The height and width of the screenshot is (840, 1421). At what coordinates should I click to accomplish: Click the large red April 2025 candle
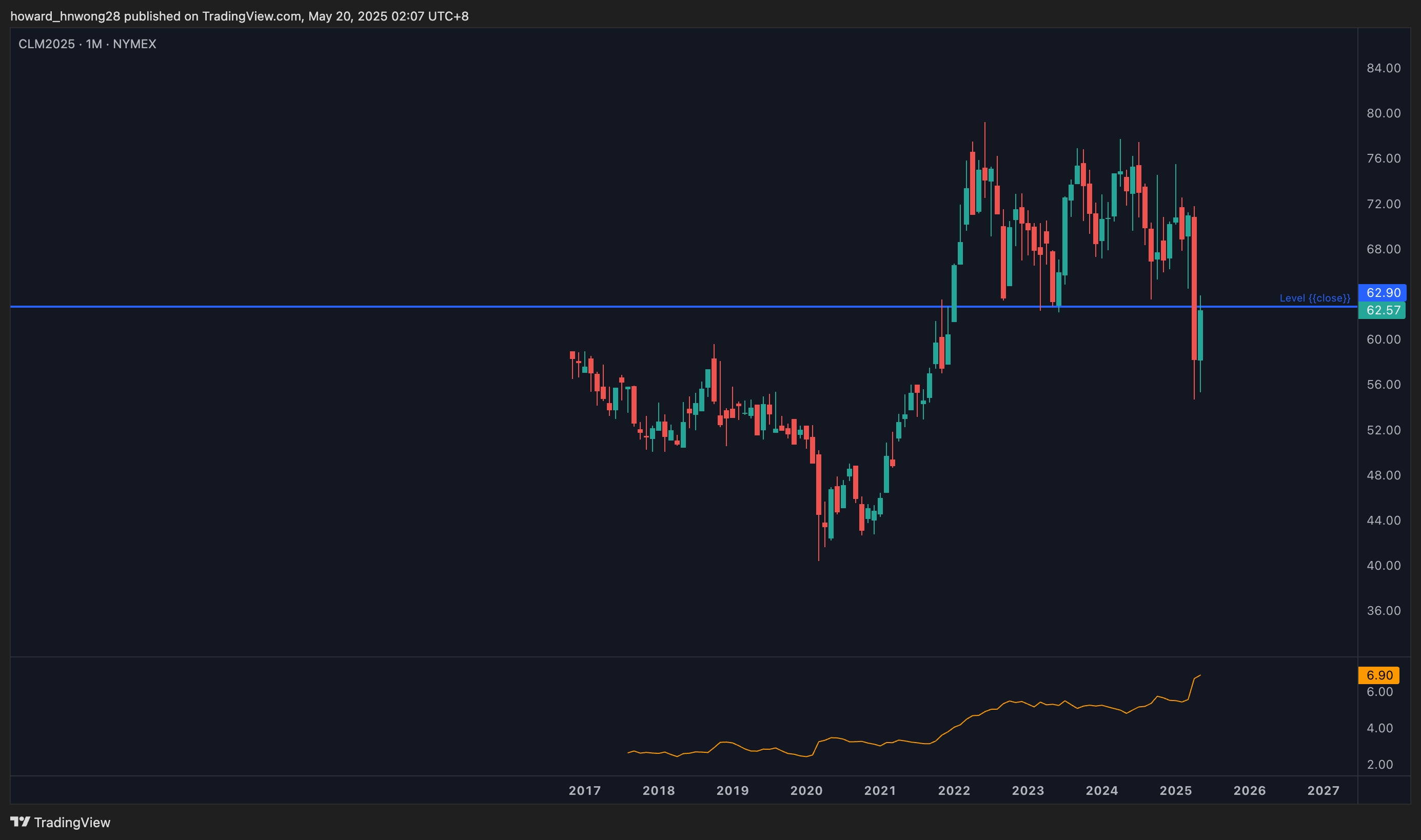coord(1194,288)
